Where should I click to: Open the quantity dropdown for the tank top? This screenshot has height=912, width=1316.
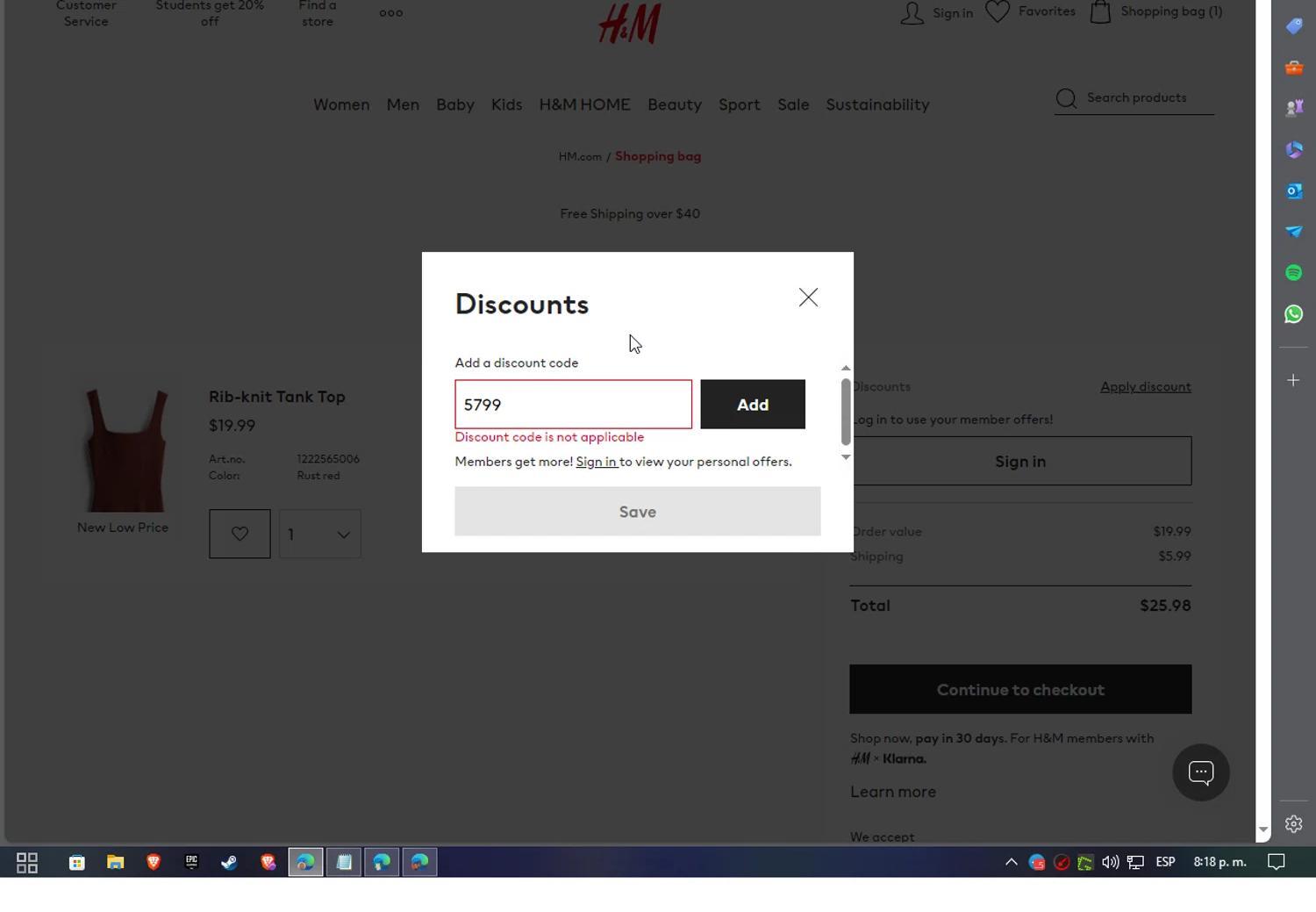coord(319,534)
